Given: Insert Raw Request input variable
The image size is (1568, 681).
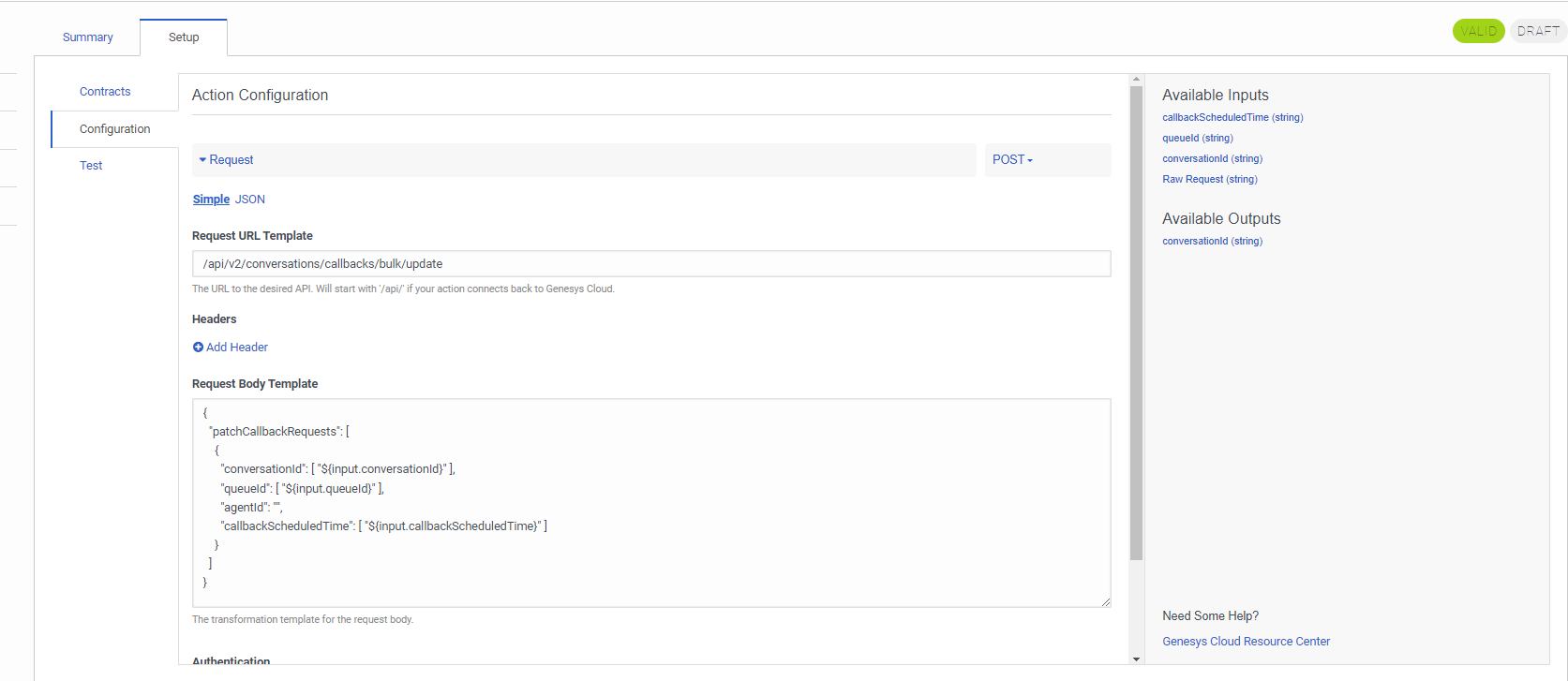Looking at the screenshot, I should [1209, 180].
